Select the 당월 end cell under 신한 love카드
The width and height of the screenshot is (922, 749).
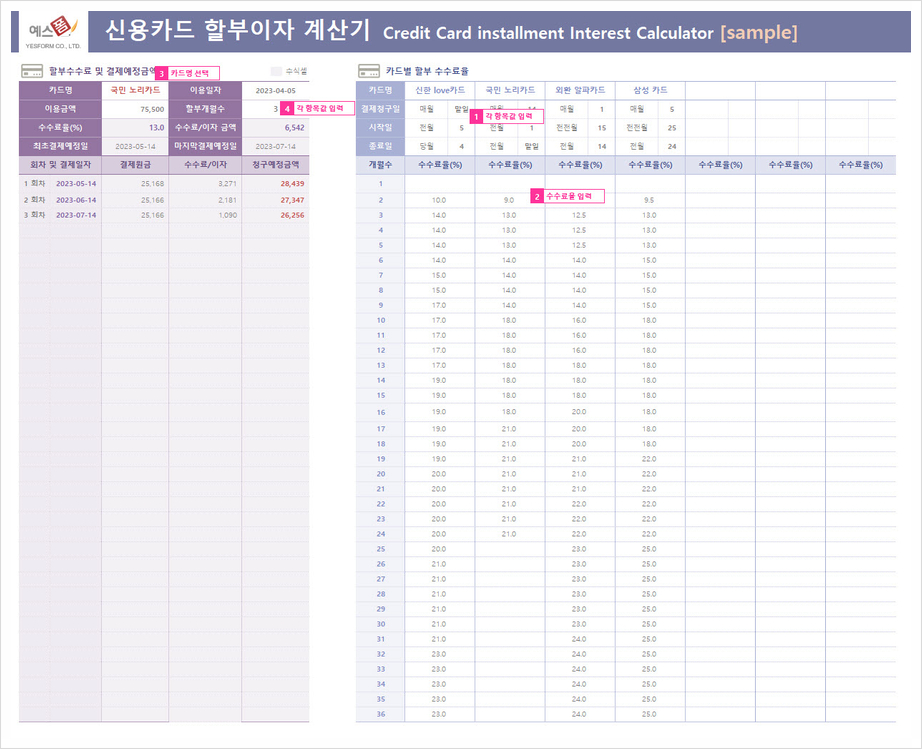(426, 146)
